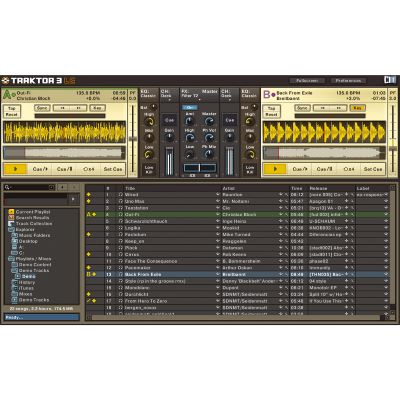Viewport: 400px width, 400px height.
Task: Adjust the Deck A Bal knob
Action: pyautogui.click(x=153, y=107)
